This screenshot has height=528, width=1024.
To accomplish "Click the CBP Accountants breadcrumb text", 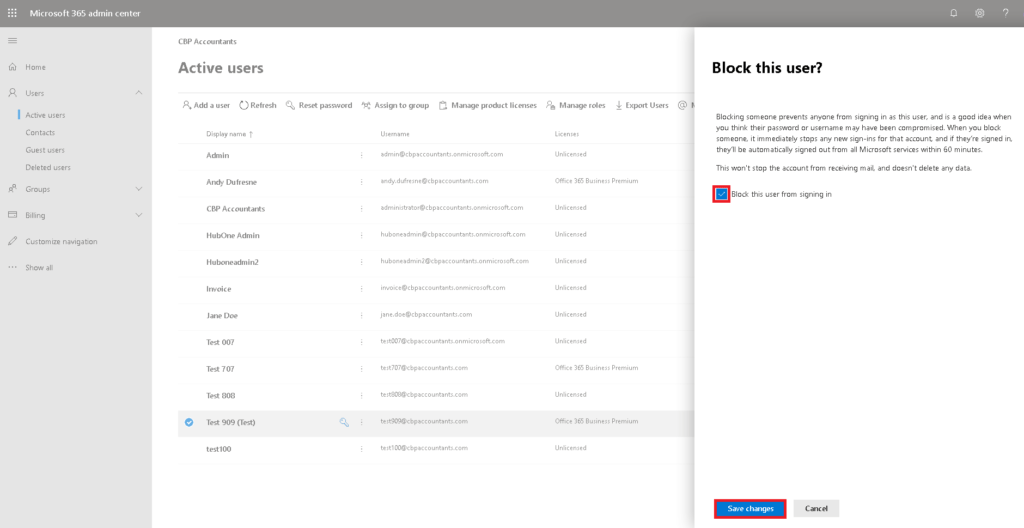I will [x=208, y=41].
